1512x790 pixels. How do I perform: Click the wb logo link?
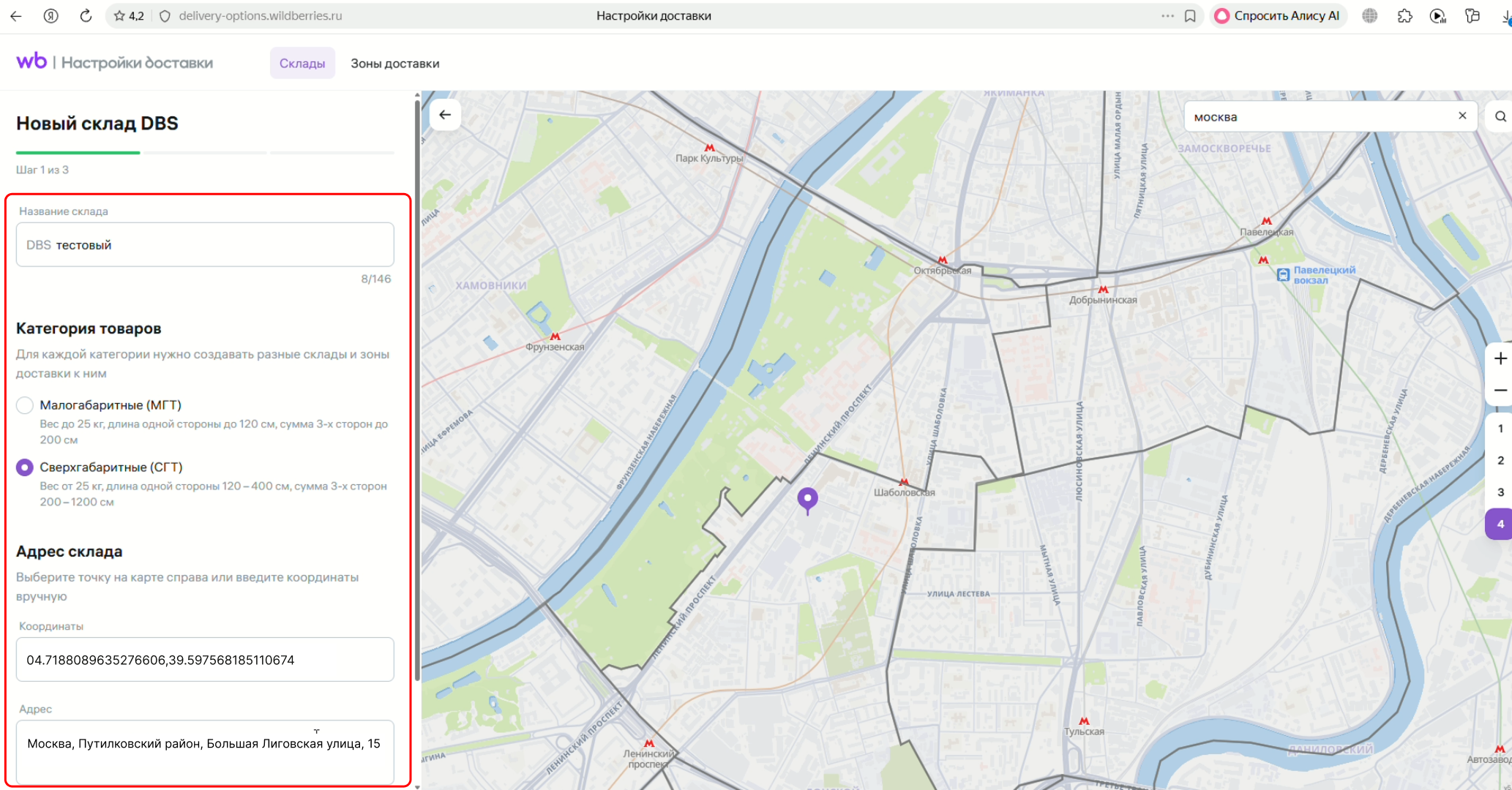[x=31, y=61]
